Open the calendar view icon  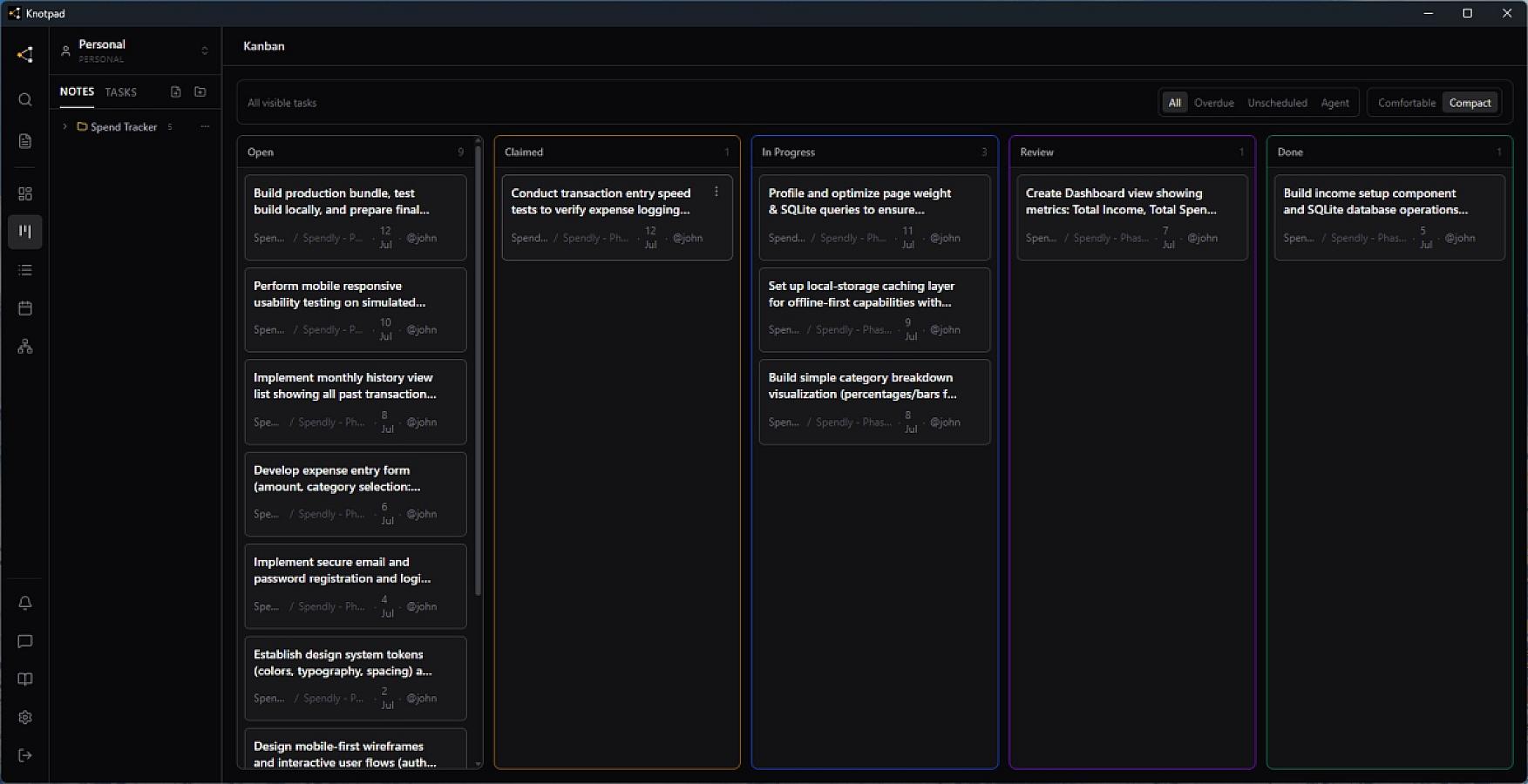[25, 308]
